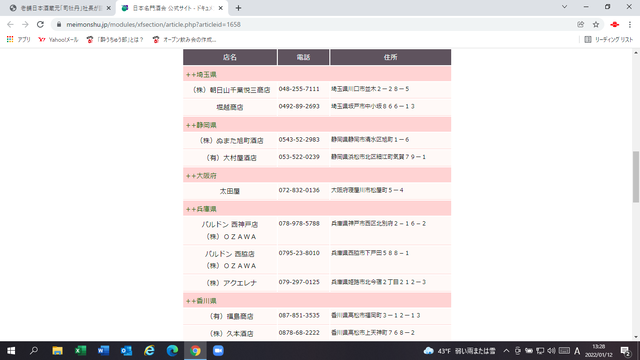The image size is (640, 360).
Task: Open the Yahoo!メール bookmark
Action: point(58,40)
